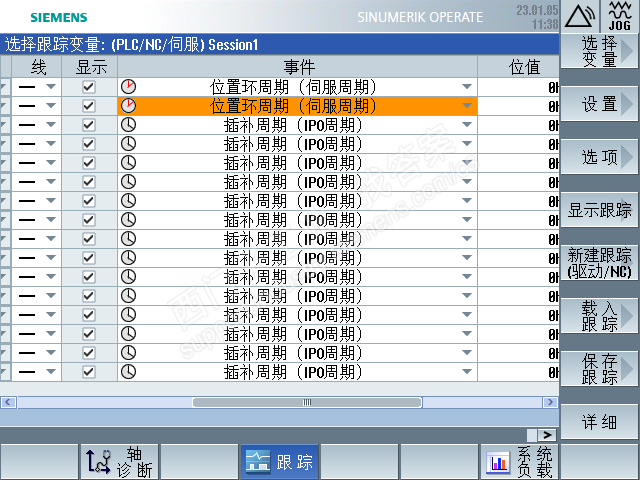The image size is (640, 480).
Task: Open the event dropdown in the first 插补周期 row
Action: coord(467,125)
